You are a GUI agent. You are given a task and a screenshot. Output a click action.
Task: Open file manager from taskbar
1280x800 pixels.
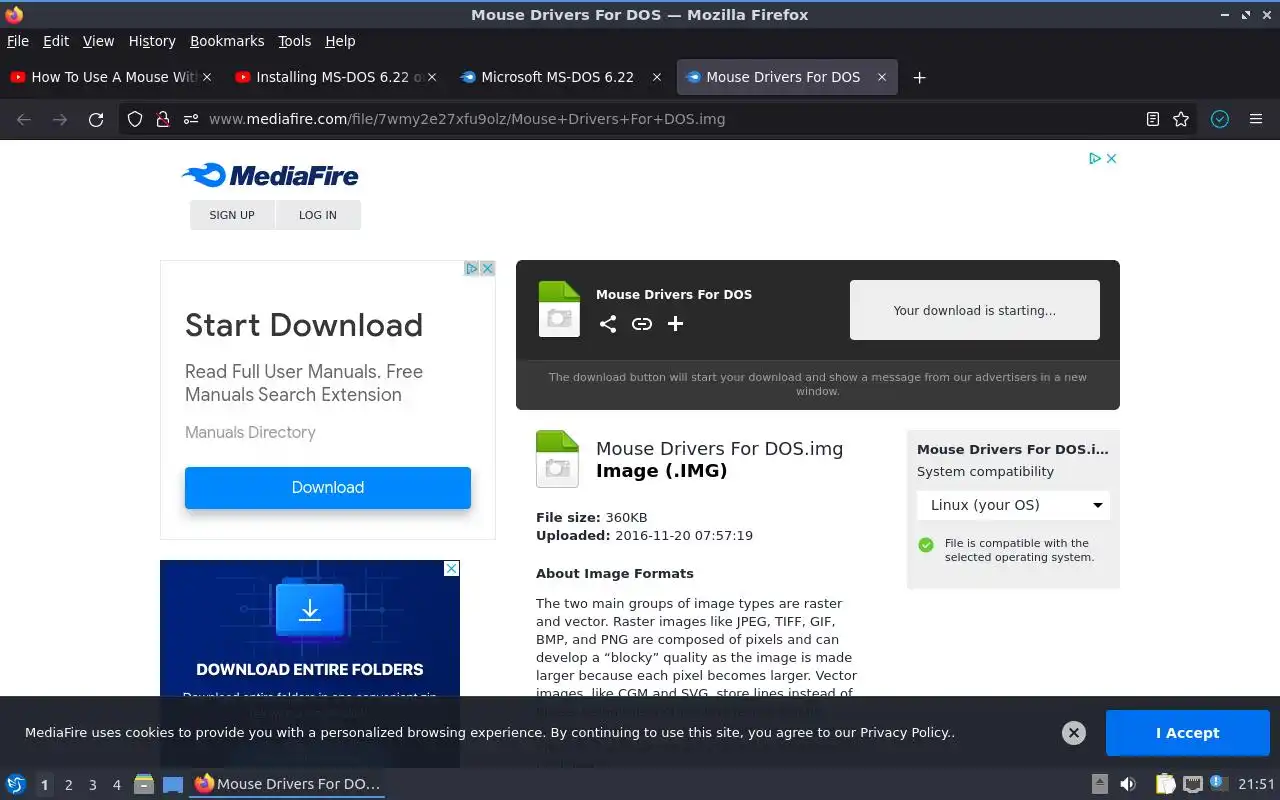(x=144, y=784)
